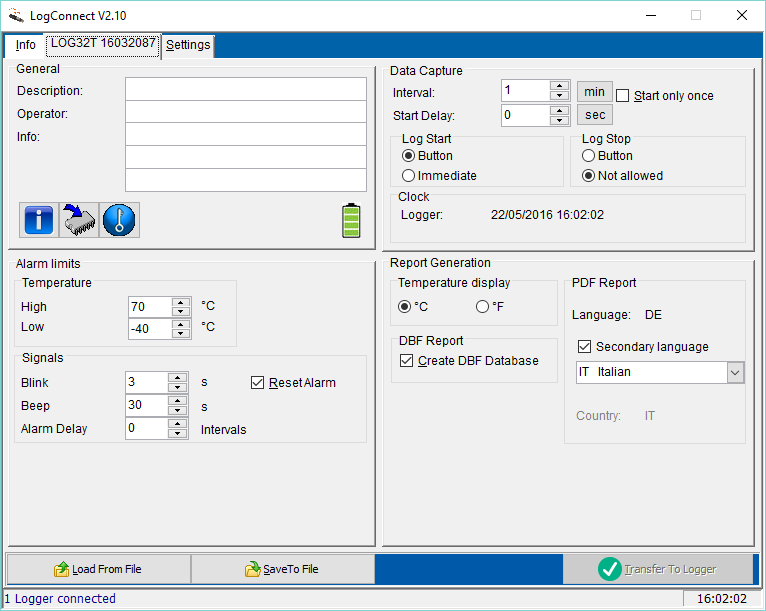Increase the Interval value with up arrow
This screenshot has height=611, width=766.
[x=559, y=86]
